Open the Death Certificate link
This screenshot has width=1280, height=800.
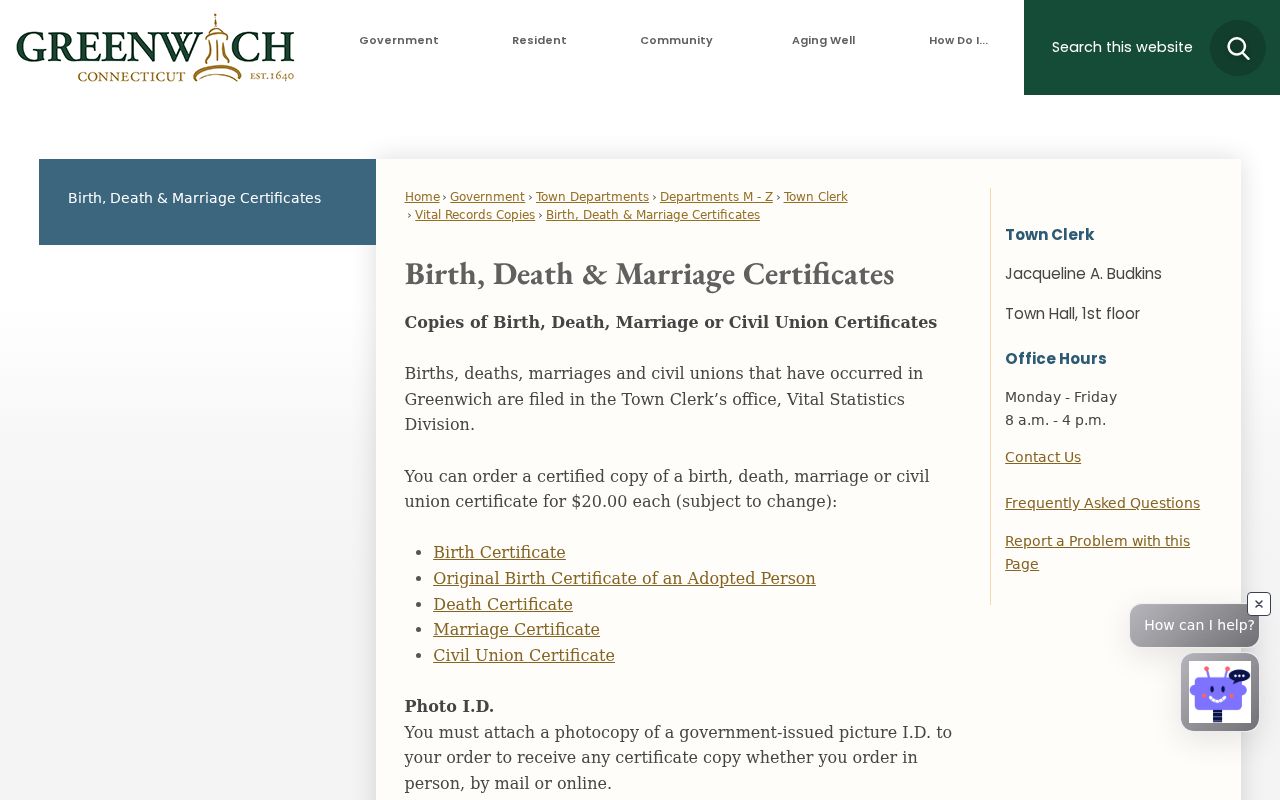503,604
